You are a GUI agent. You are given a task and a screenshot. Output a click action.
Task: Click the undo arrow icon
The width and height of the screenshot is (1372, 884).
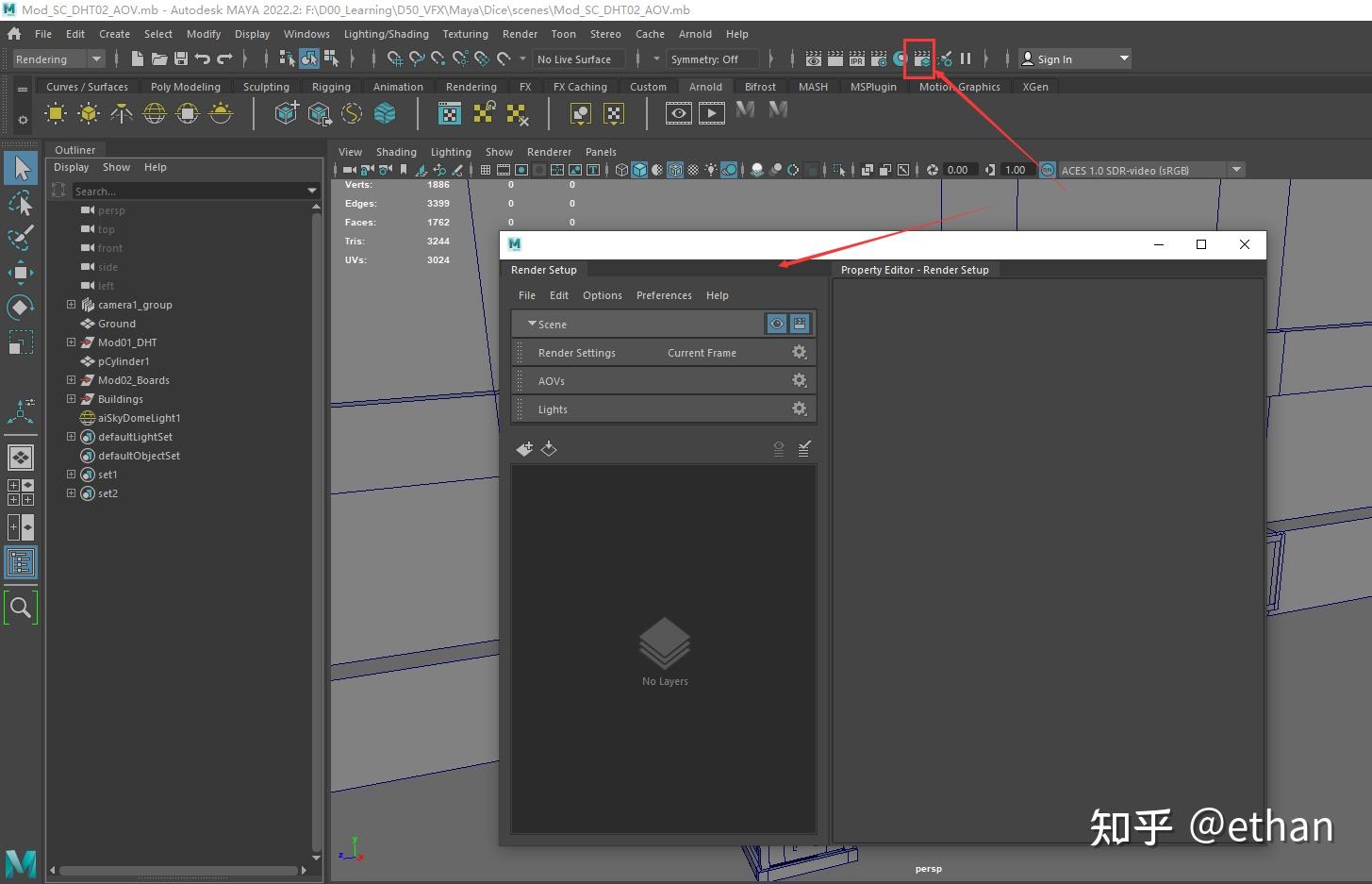click(203, 59)
